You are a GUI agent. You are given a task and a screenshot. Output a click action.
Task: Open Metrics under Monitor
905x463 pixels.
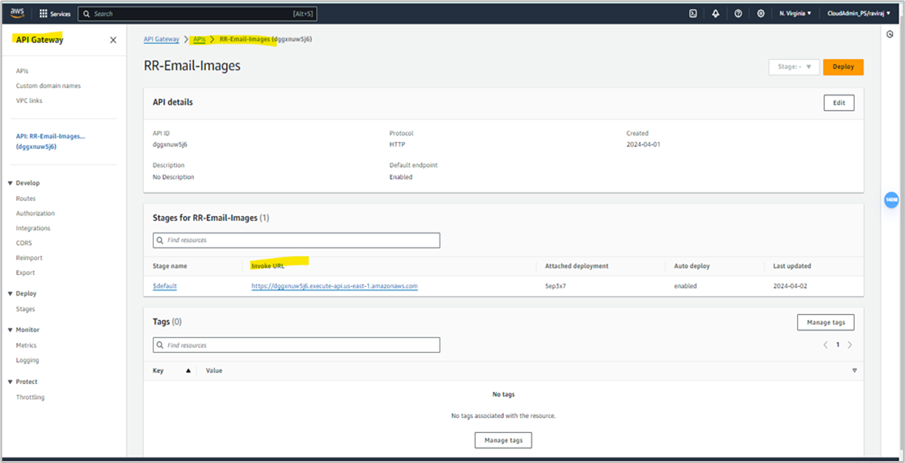click(x=26, y=345)
